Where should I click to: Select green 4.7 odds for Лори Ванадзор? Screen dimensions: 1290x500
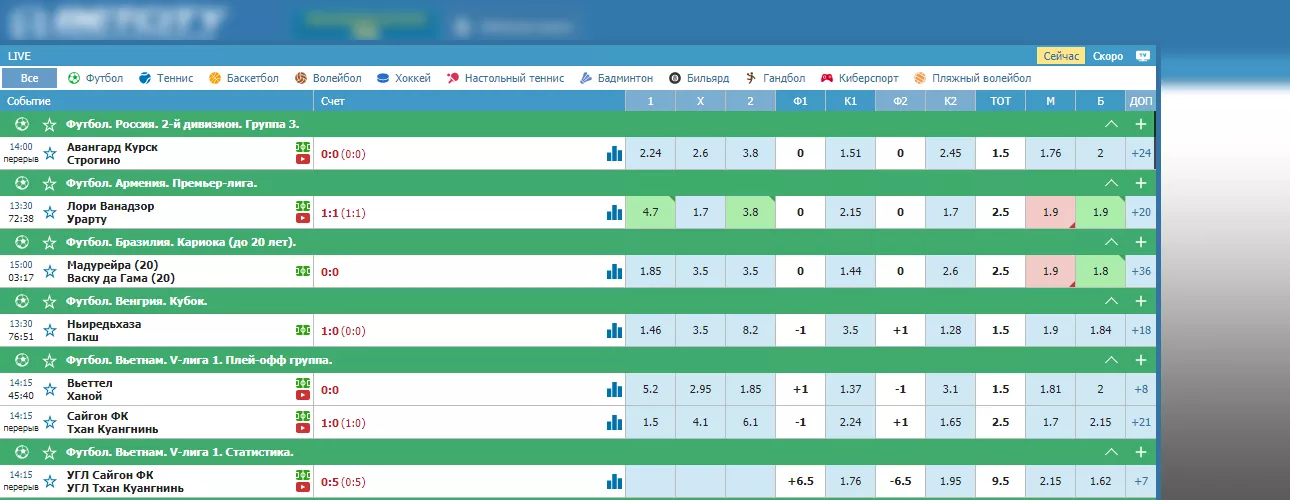[651, 213]
